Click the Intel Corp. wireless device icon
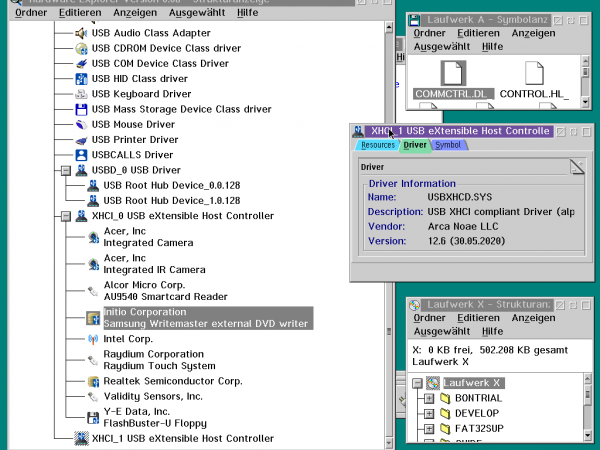 [93, 338]
